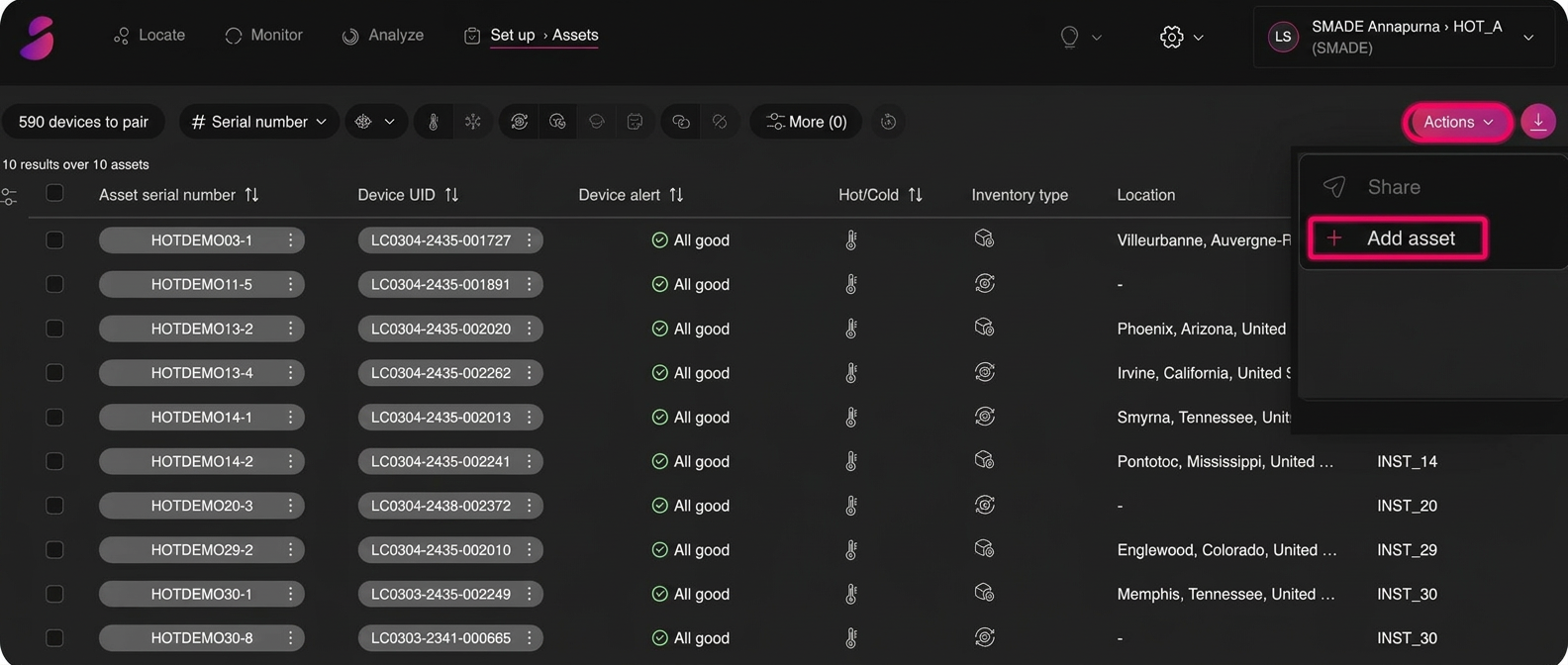
Task: Click thermometer icon in HOTDEMO14-1 row
Action: [851, 418]
